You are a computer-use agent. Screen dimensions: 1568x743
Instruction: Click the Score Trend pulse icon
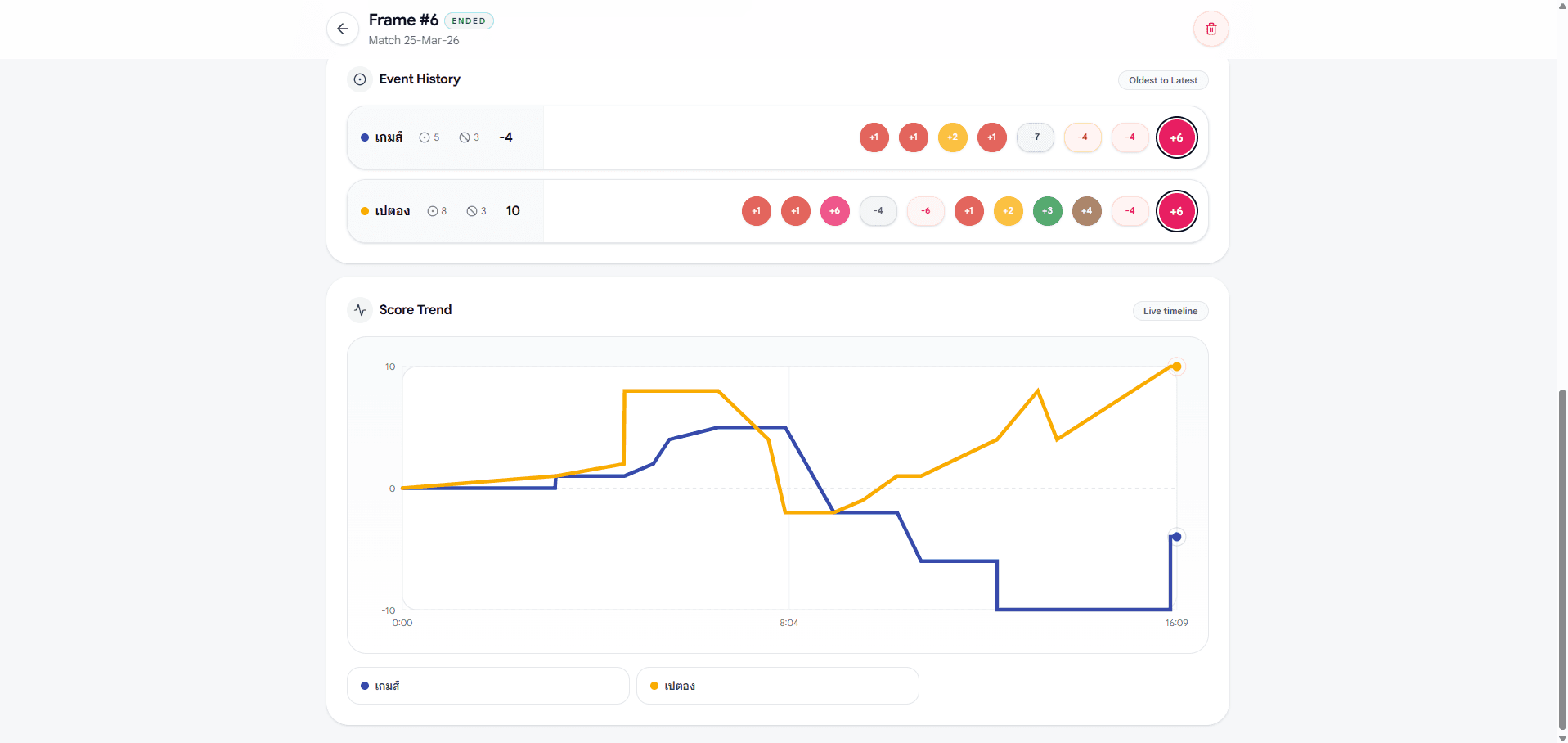pos(360,310)
